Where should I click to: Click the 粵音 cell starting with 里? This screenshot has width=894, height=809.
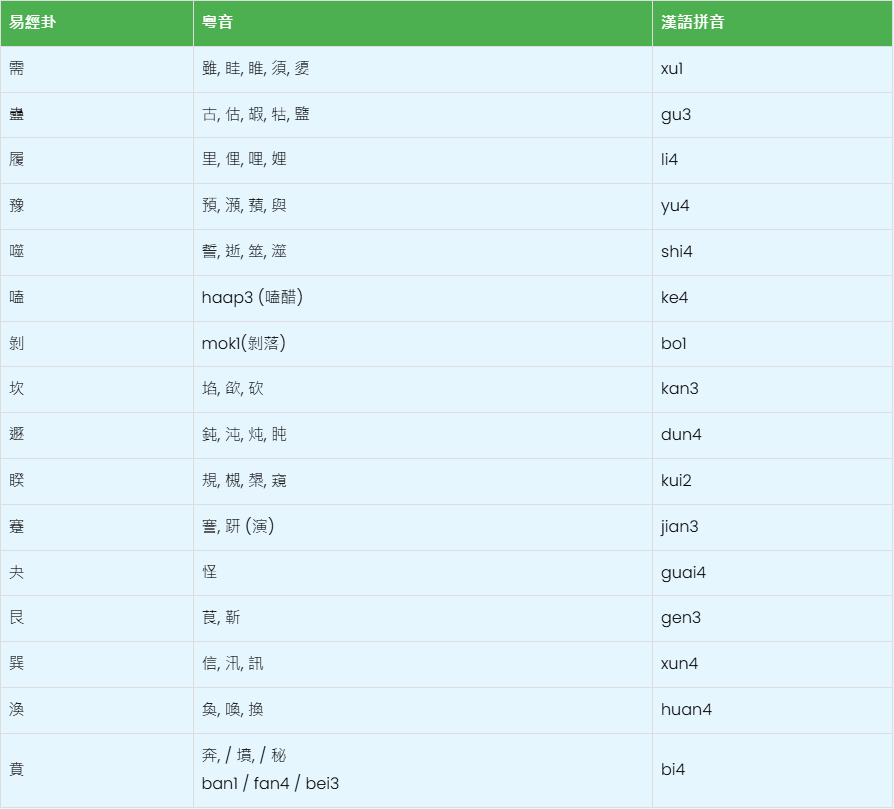(x=423, y=160)
